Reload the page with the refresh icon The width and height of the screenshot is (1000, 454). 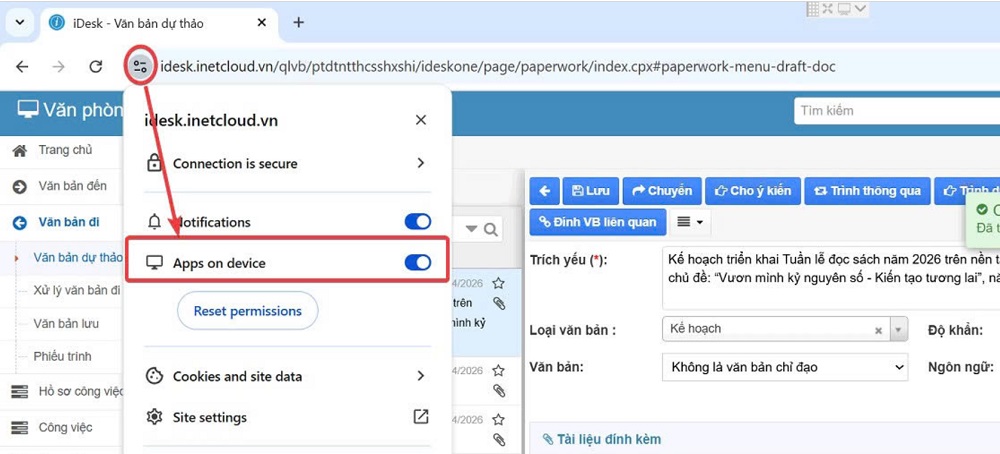pos(96,66)
